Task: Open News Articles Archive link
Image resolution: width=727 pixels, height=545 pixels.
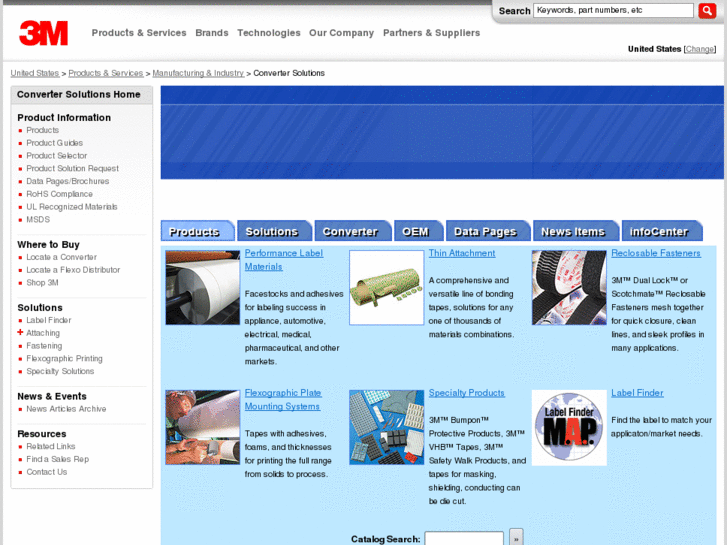Action: [x=66, y=409]
